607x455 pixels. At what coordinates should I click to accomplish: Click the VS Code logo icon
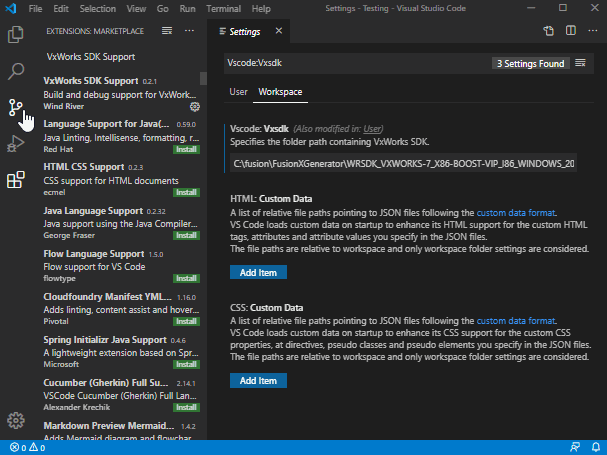11,8
